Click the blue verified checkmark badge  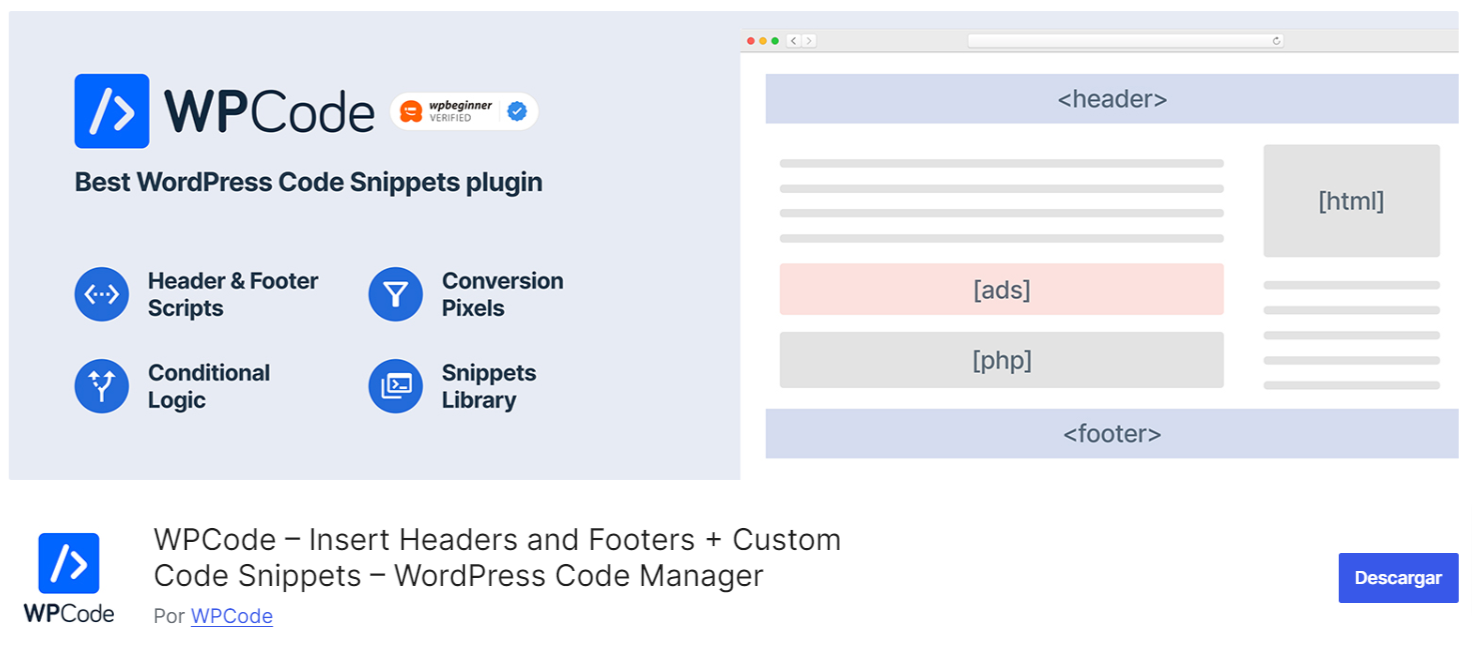[517, 112]
